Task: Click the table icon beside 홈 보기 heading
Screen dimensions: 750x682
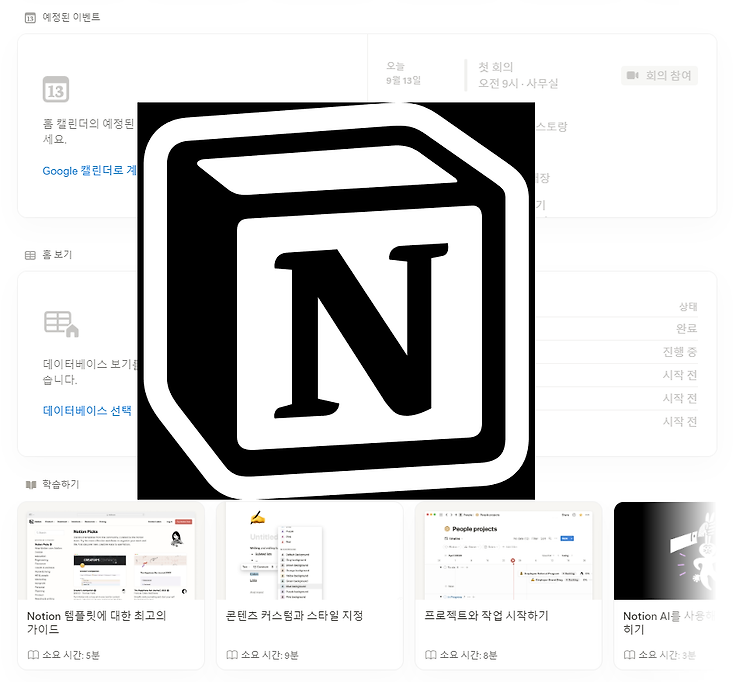Action: 30,255
